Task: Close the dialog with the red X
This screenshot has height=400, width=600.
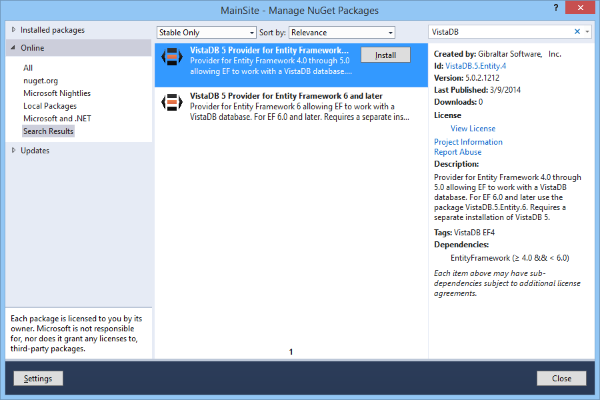Action: (x=580, y=8)
